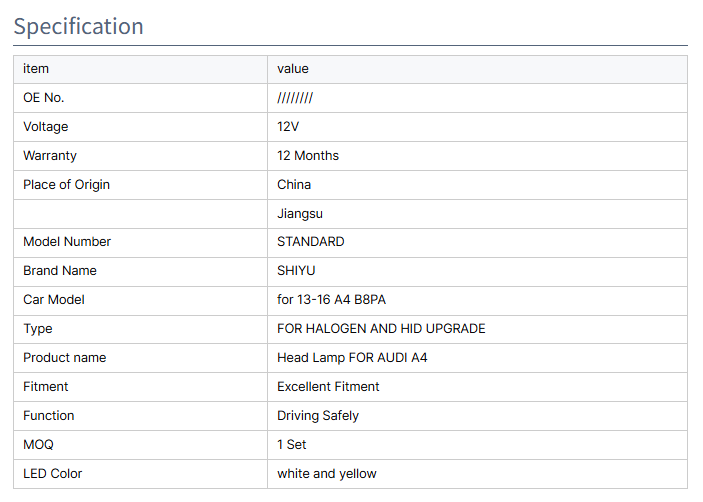Select the Place of Origin label
Screen dimensions: 703x502
pyautogui.click(x=67, y=185)
